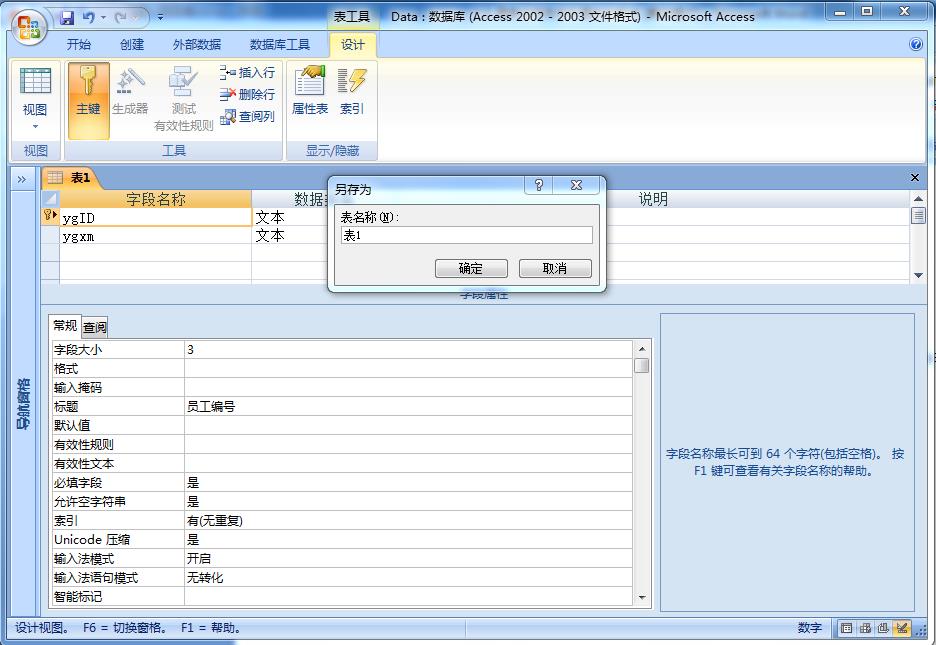
Task: Click the 格式 property field
Action: coord(408,369)
